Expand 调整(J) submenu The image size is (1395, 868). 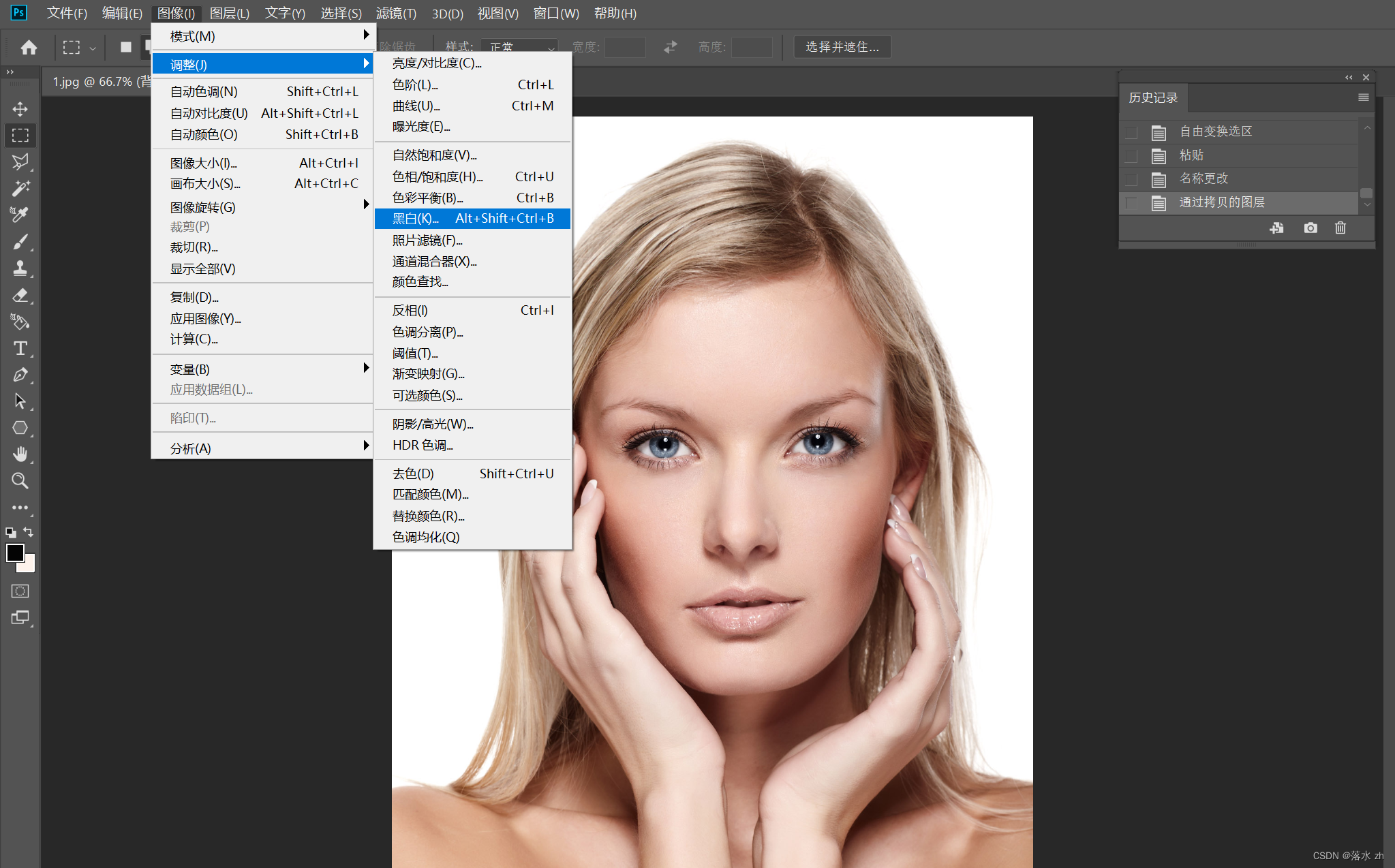[265, 64]
